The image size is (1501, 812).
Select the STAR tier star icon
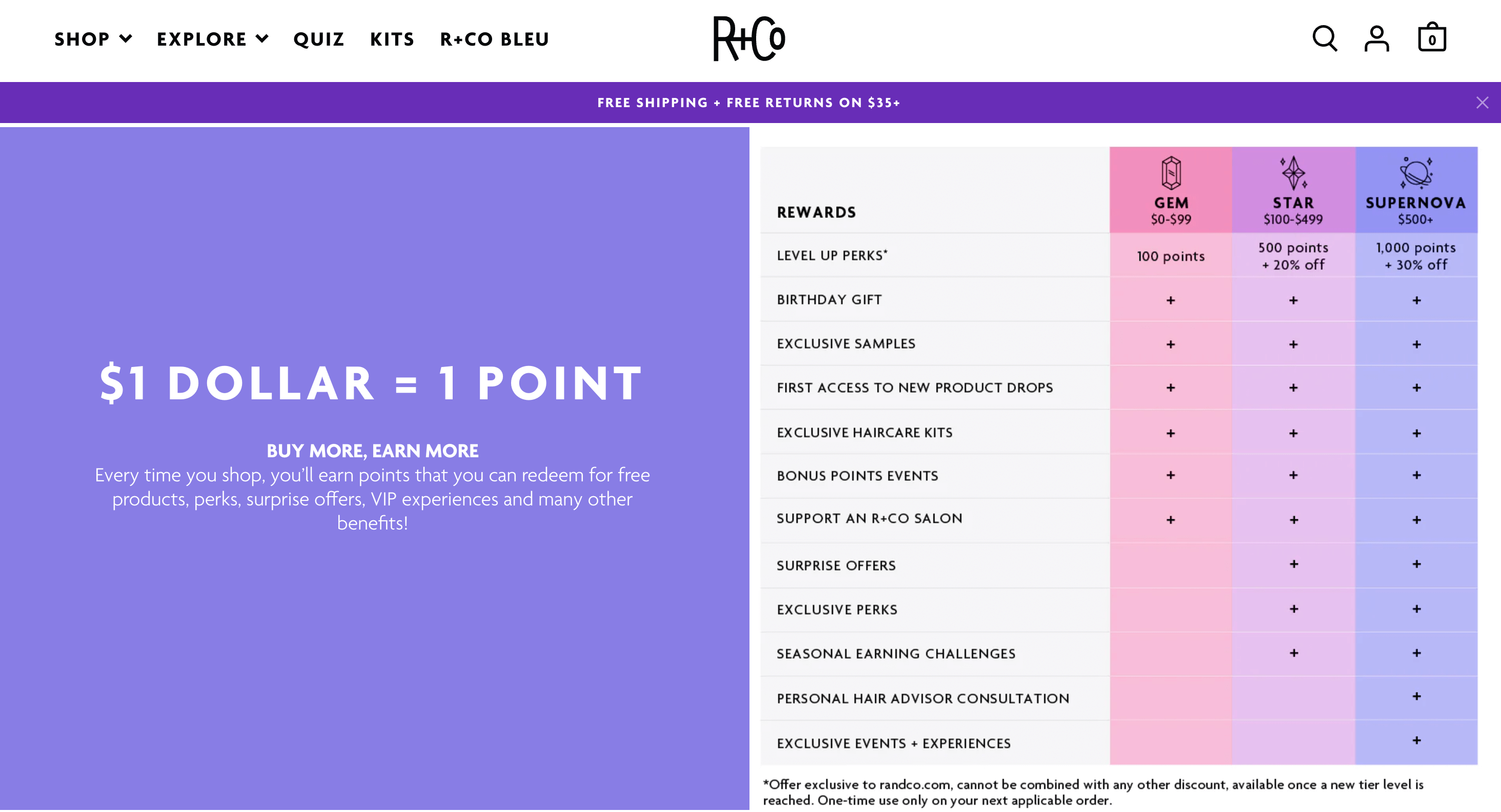(1293, 173)
